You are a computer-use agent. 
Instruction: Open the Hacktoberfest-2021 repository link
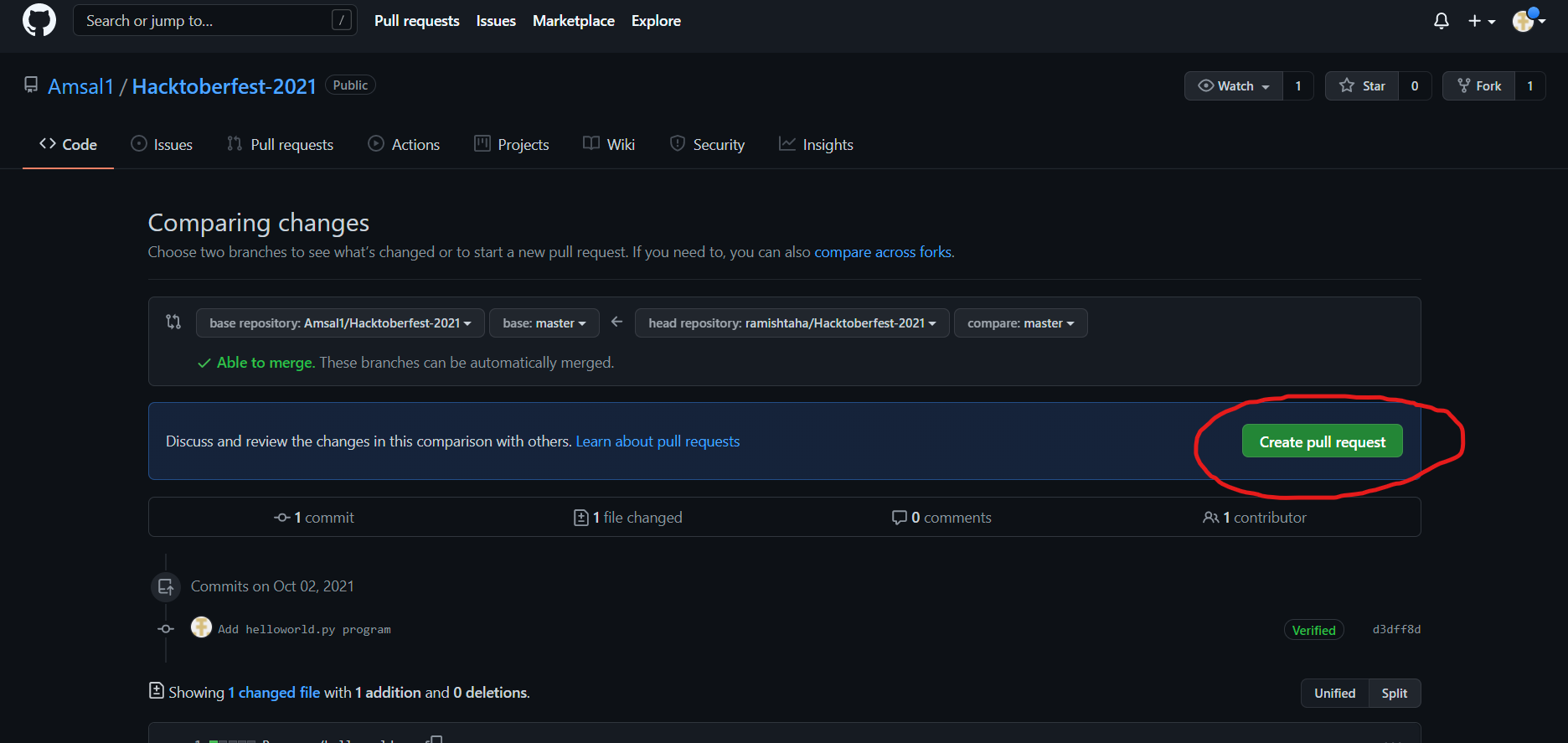(x=224, y=86)
